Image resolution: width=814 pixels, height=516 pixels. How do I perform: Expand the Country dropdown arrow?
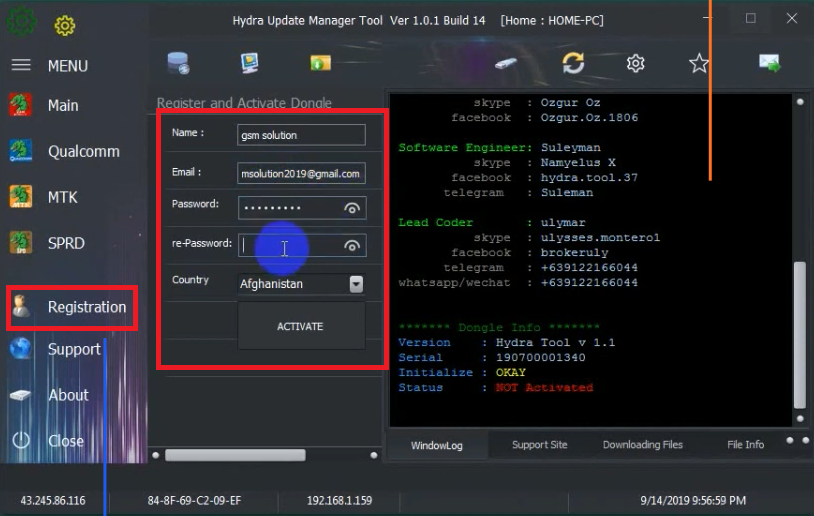point(356,284)
